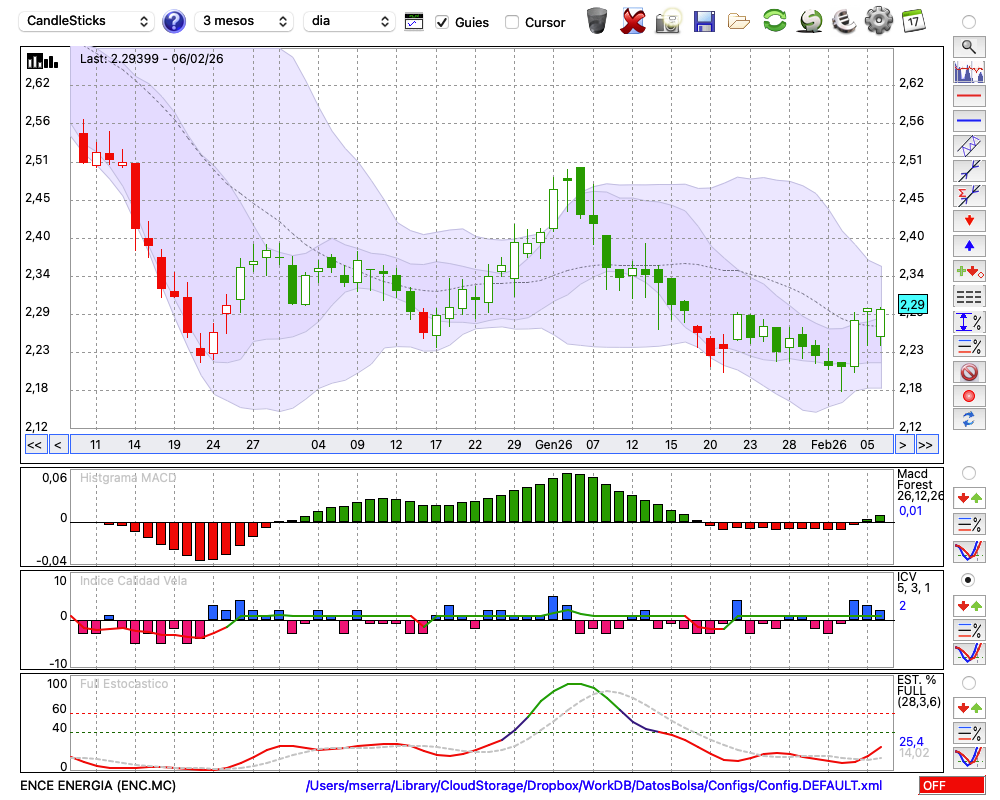This screenshot has width=1000, height=800.
Task: Select the radio button above the magnifier tool
Action: tap(969, 22)
